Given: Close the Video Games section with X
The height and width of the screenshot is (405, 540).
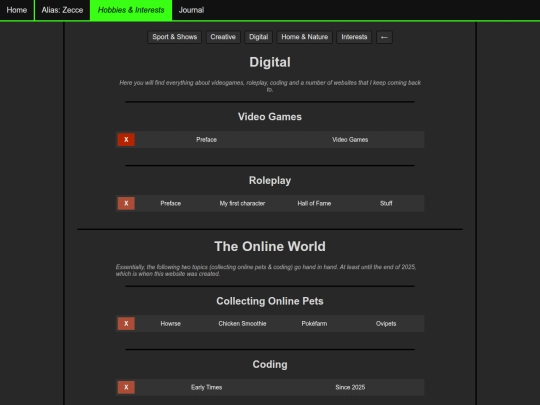Looking at the screenshot, I should click(x=126, y=139).
